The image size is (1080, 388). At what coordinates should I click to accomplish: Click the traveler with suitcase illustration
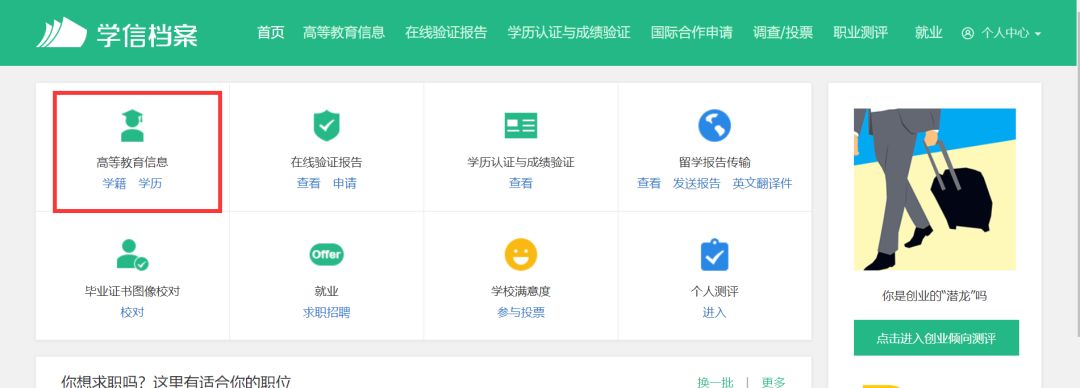tap(935, 190)
